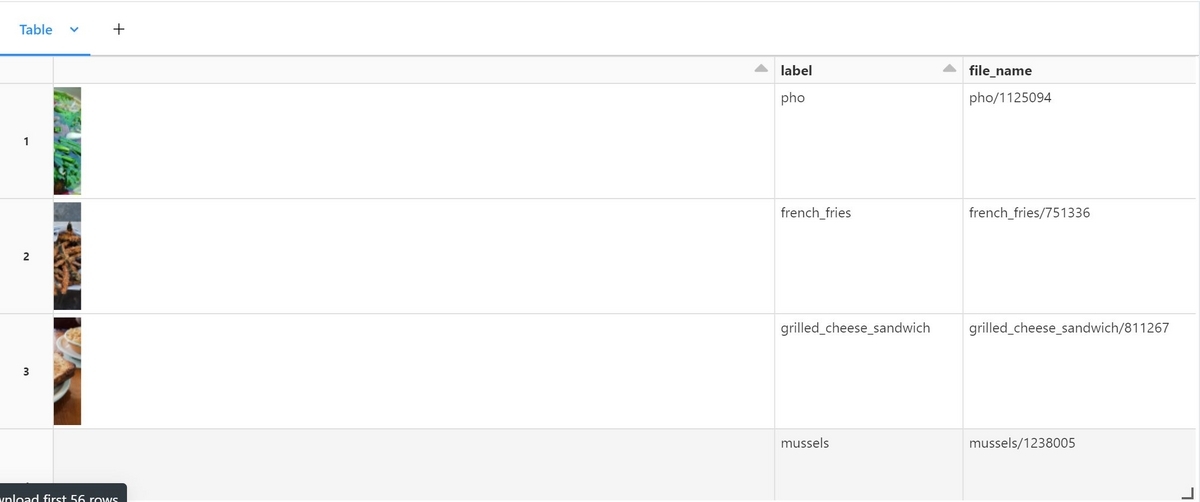
Task: Click the grilled_cheese_sandwich label cell
Action: point(868,371)
